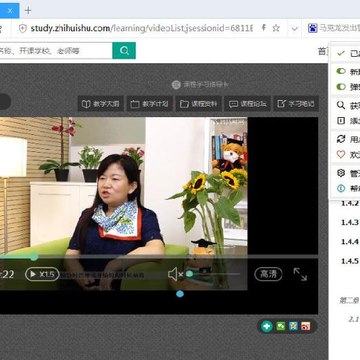Click the lightning speed-mode icon in address bar
Image resolution: width=360 pixels, height=360 pixels.
(x=263, y=28)
